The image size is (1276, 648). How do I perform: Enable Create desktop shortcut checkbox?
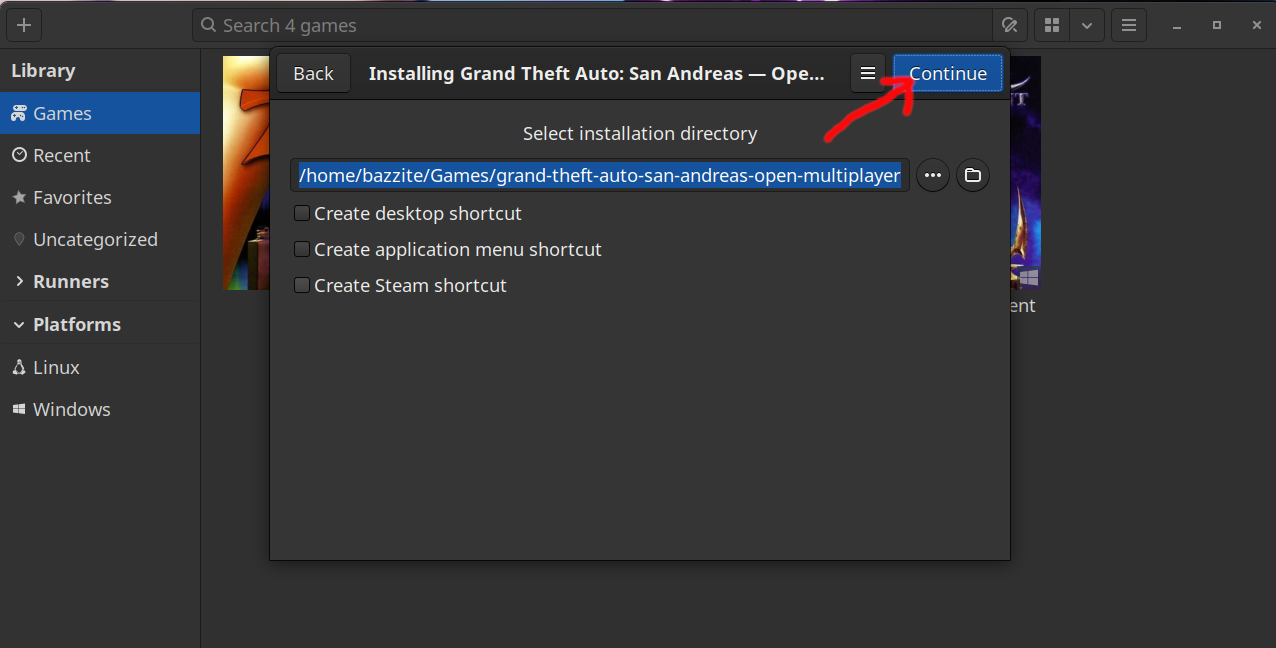point(302,213)
